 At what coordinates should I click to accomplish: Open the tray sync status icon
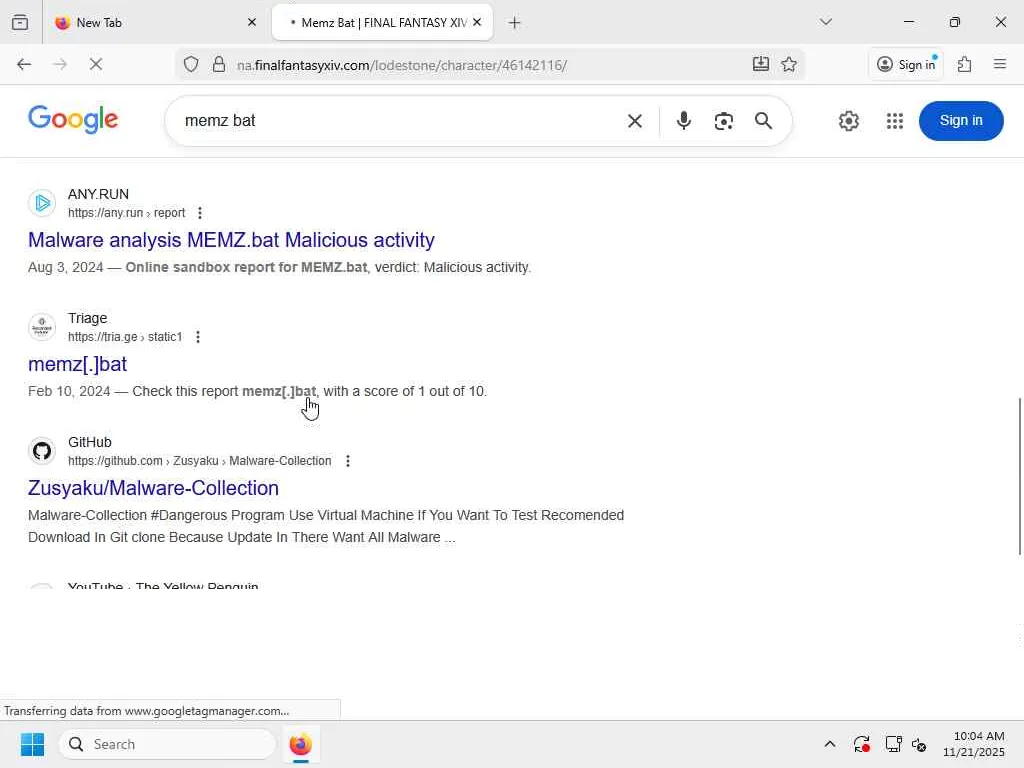861,744
